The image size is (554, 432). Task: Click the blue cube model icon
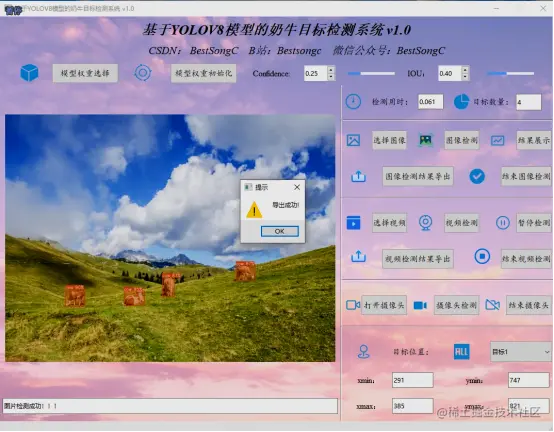[29, 73]
